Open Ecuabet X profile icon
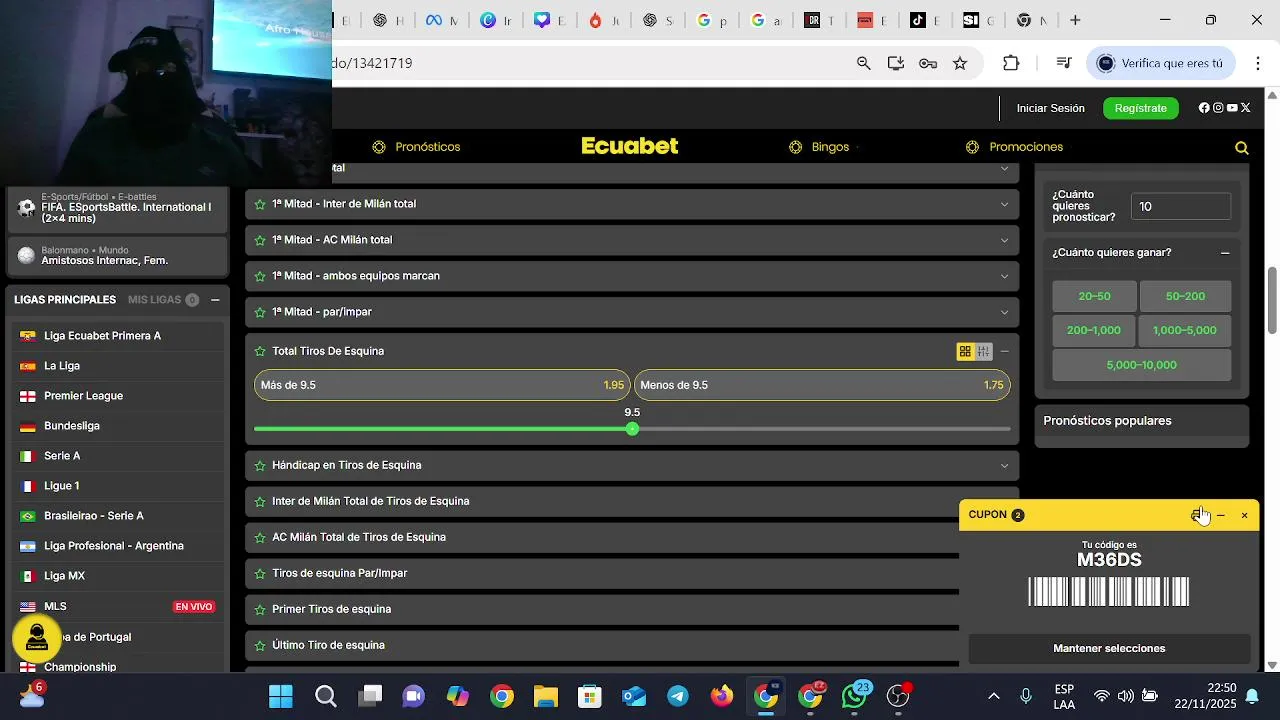 (x=1246, y=108)
